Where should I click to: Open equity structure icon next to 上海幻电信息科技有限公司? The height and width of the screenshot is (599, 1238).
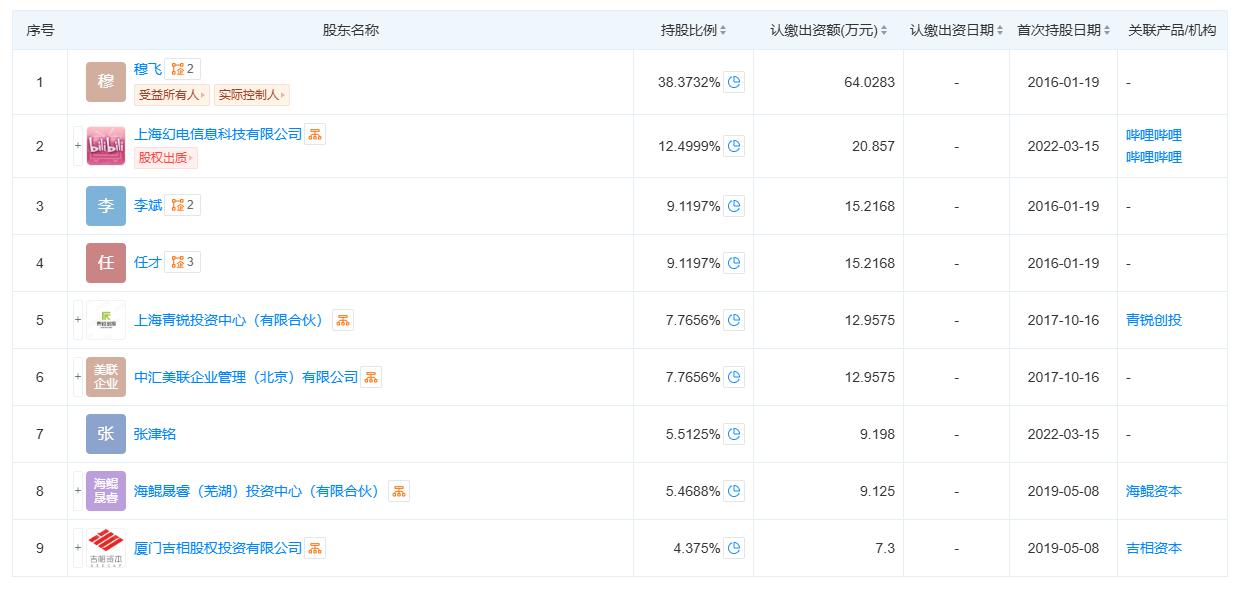(x=315, y=134)
